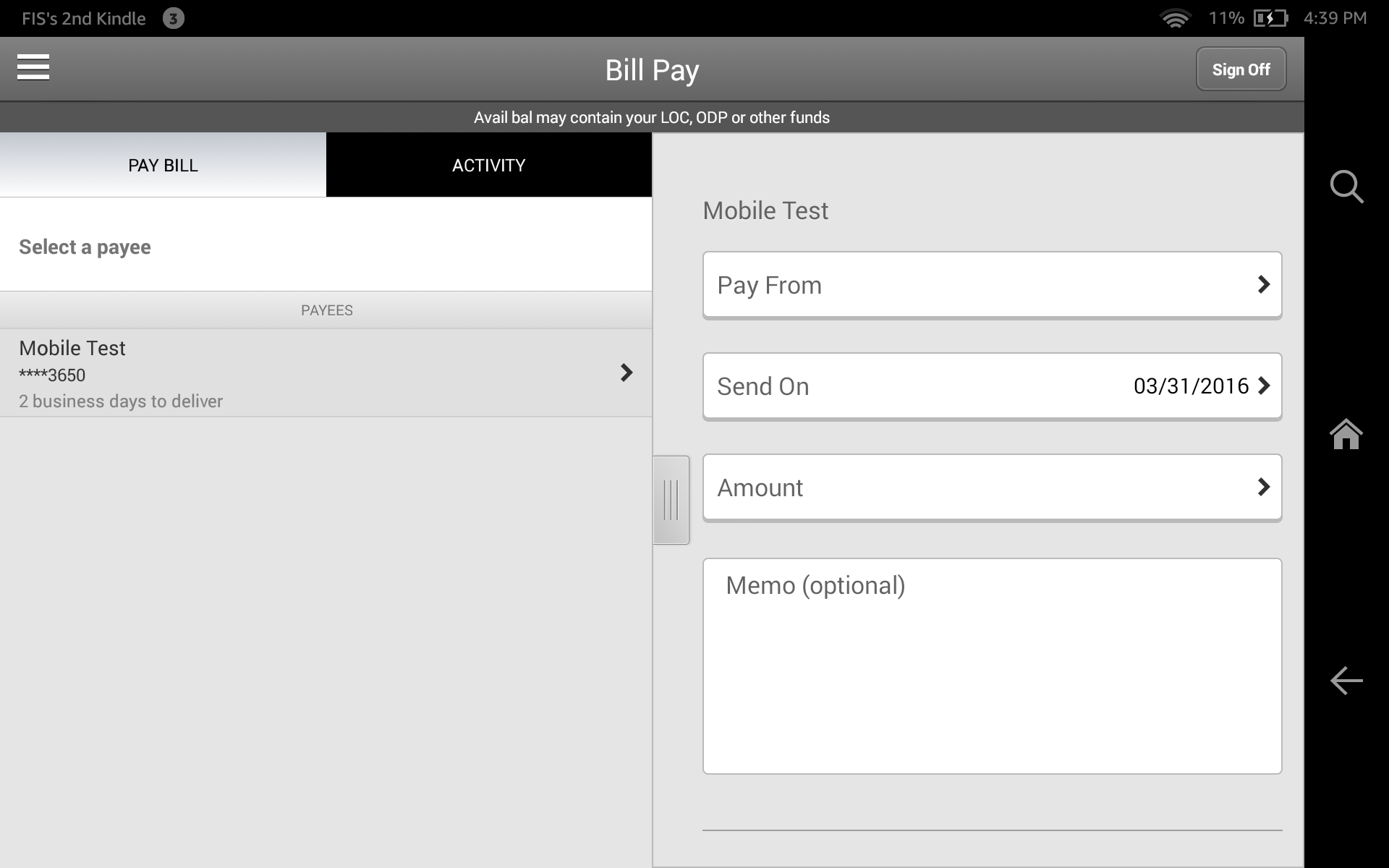Screen dimensions: 1389x868
Task: Switch to the ACTIVITY tab
Action: pyautogui.click(x=488, y=165)
